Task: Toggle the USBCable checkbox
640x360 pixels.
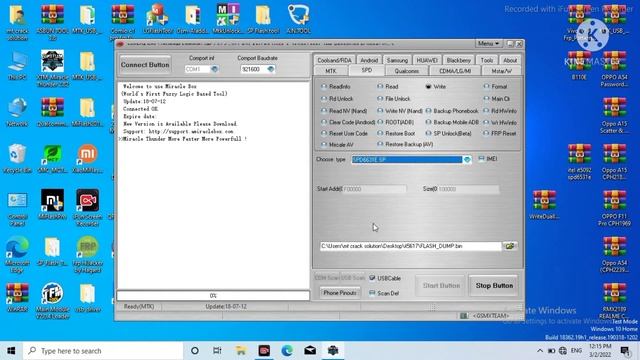Action: point(372,278)
